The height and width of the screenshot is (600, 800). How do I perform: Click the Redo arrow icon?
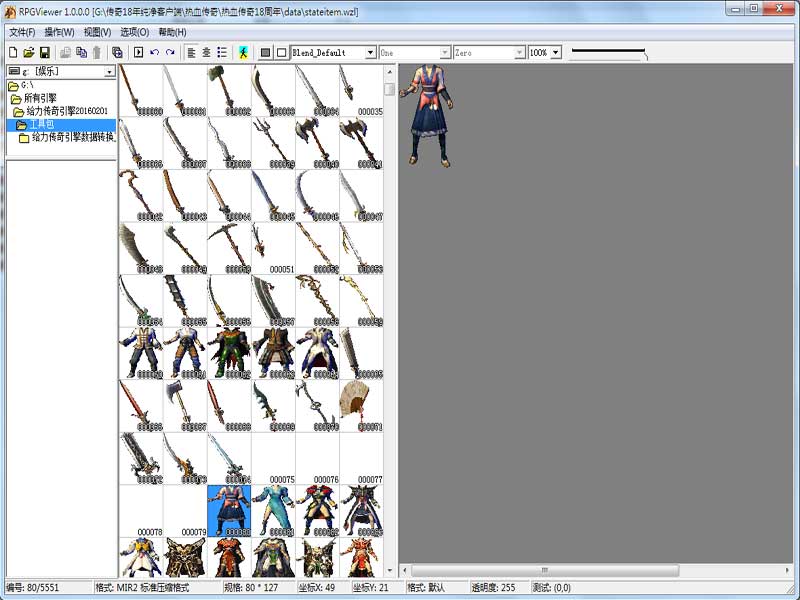(x=170, y=52)
